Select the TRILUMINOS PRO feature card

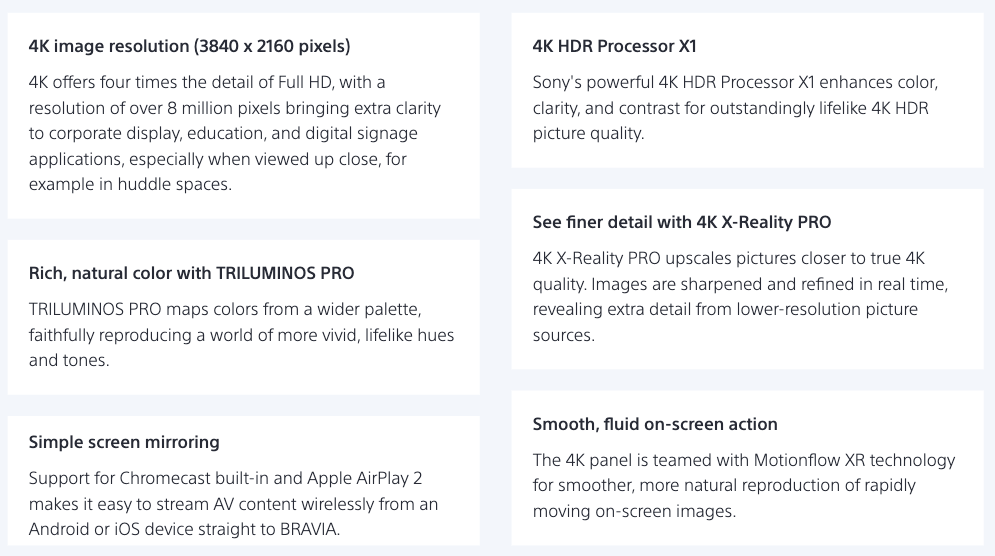[244, 317]
